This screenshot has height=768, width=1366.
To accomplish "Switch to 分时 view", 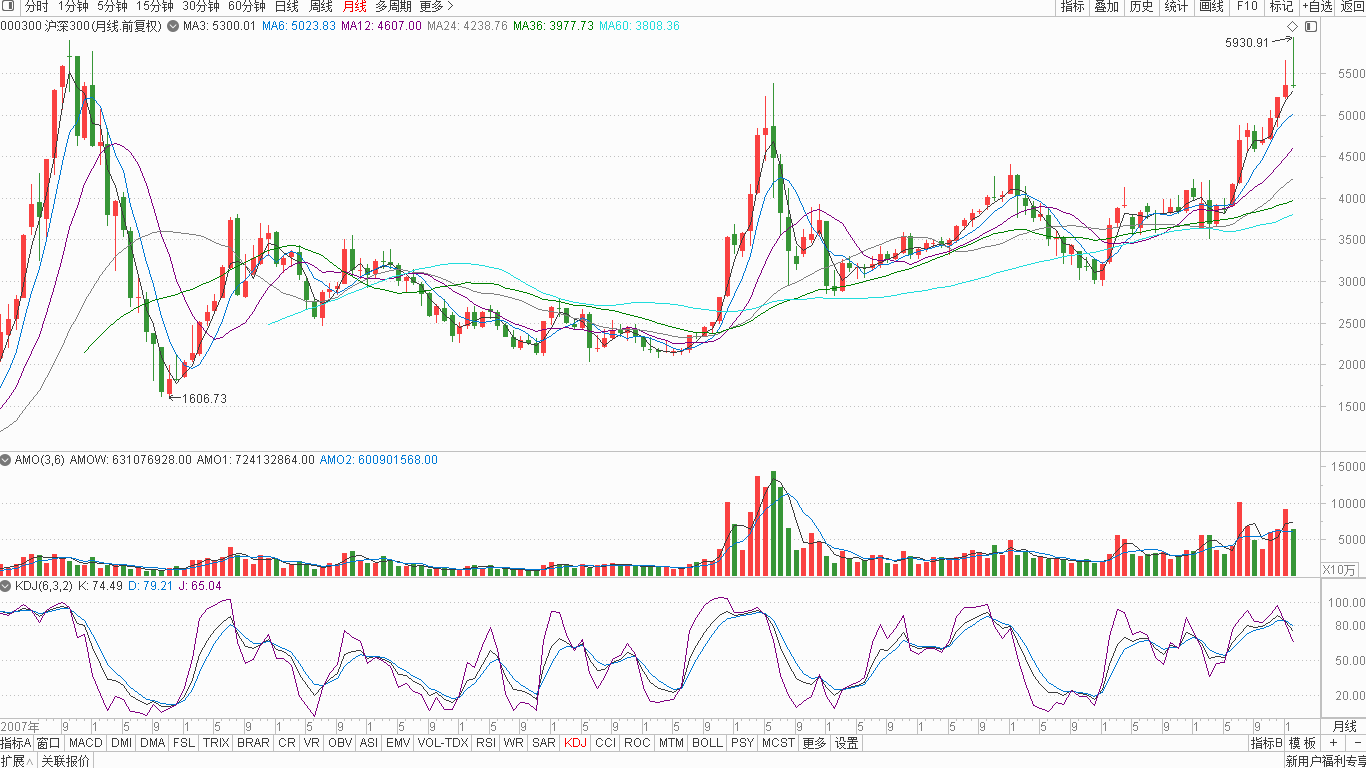I will coord(37,6).
